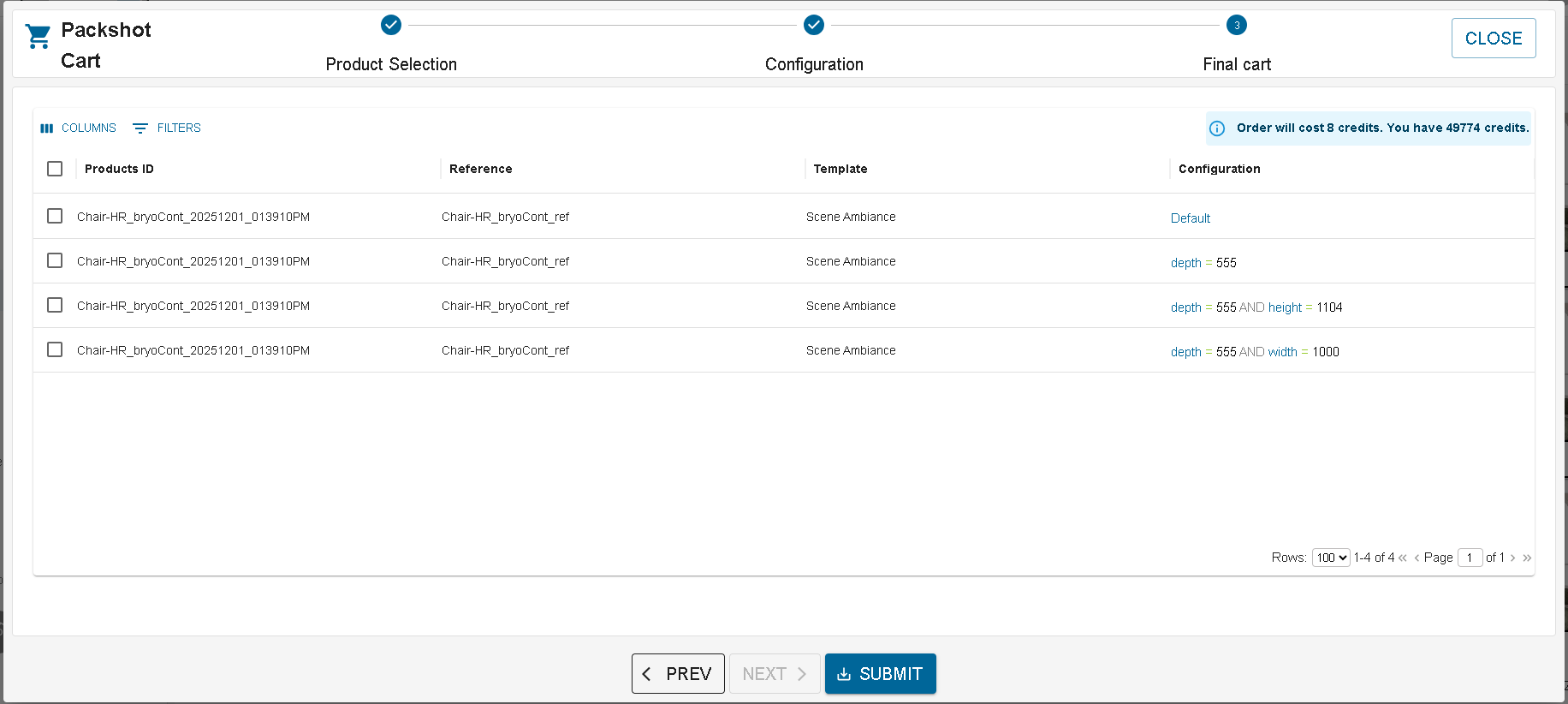Viewport: 1568px width, 704px height.
Task: Go to the last page with double-arrow icon
Action: pyautogui.click(x=1527, y=558)
